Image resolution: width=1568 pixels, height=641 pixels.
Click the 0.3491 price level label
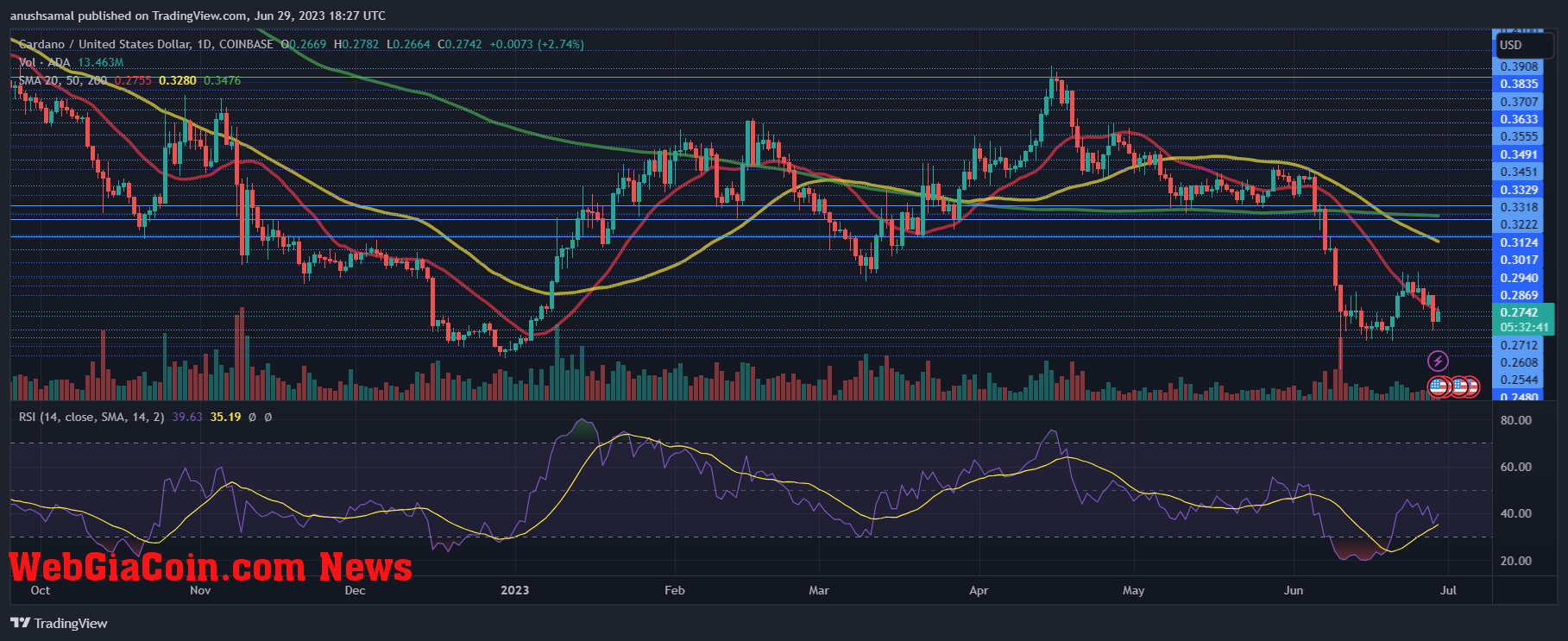coord(1519,154)
